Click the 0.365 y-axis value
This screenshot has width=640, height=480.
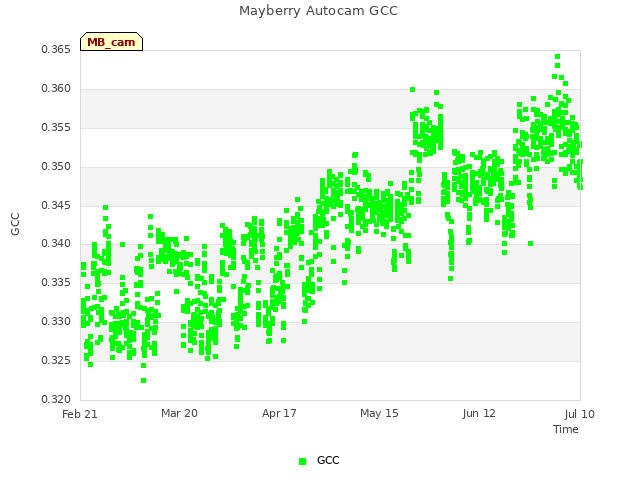[56, 50]
